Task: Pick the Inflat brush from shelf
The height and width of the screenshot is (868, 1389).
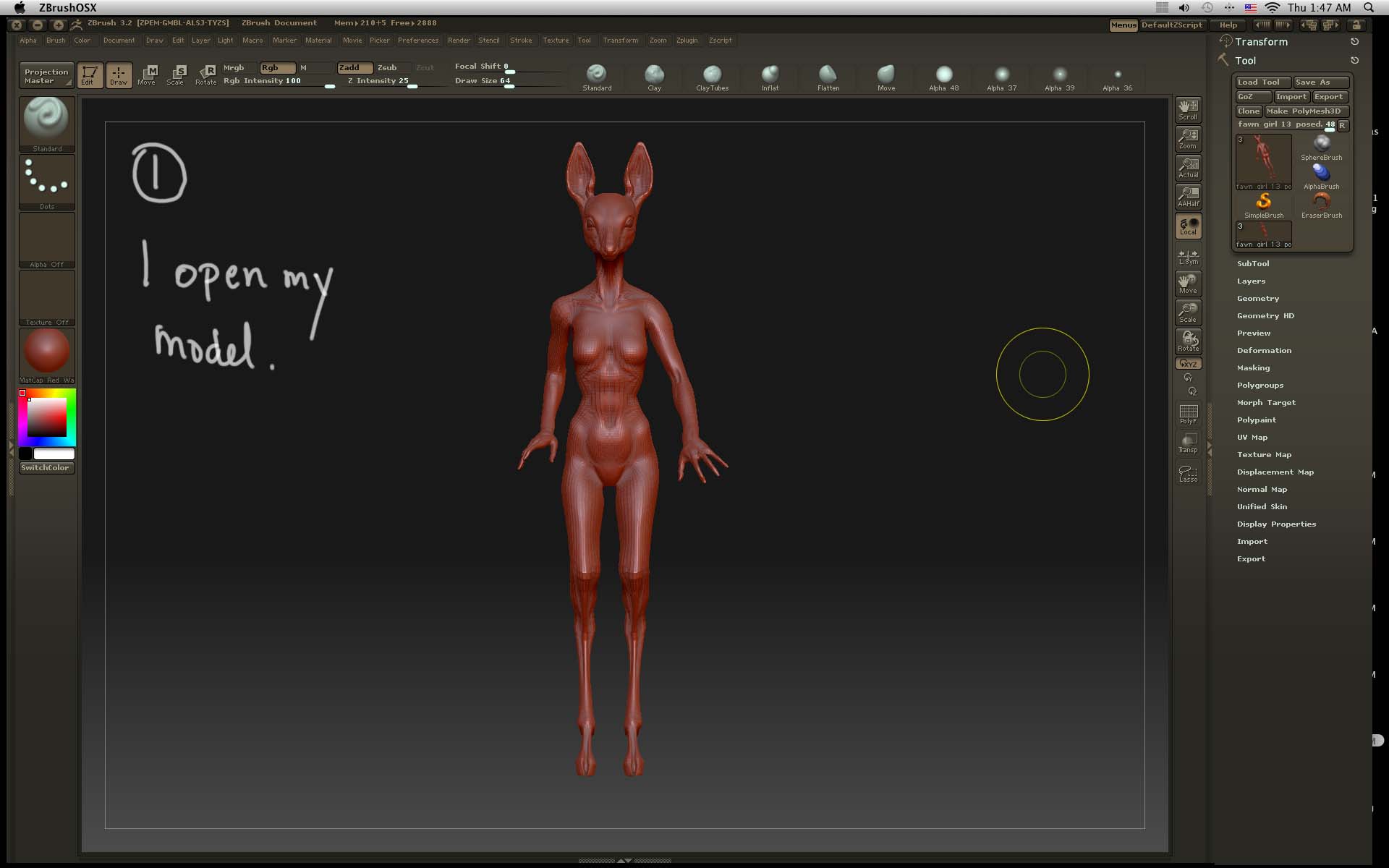Action: [x=770, y=75]
